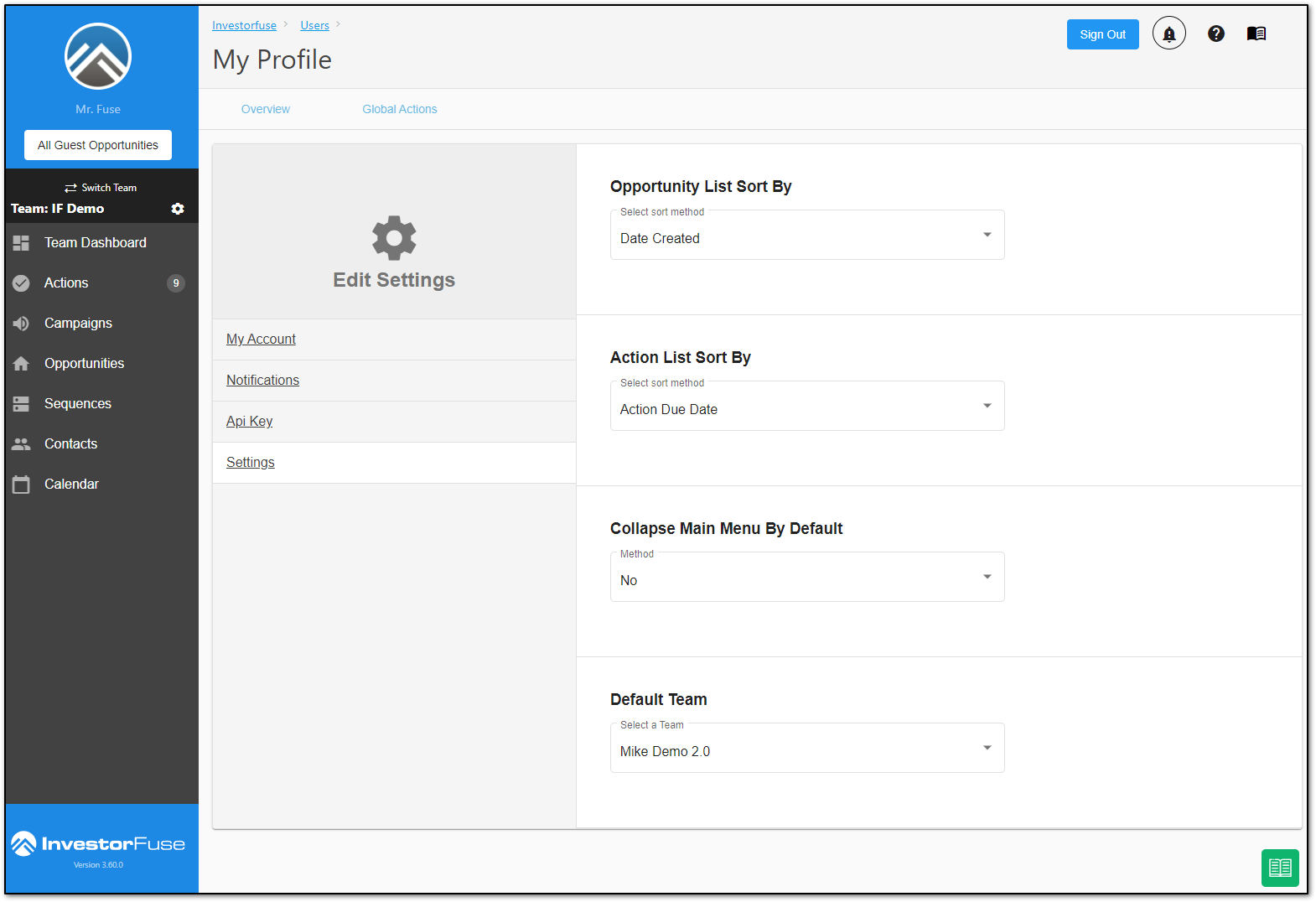Screen dimensions: 1316x902
Task: Click the My Profile page heading
Action: 272,60
